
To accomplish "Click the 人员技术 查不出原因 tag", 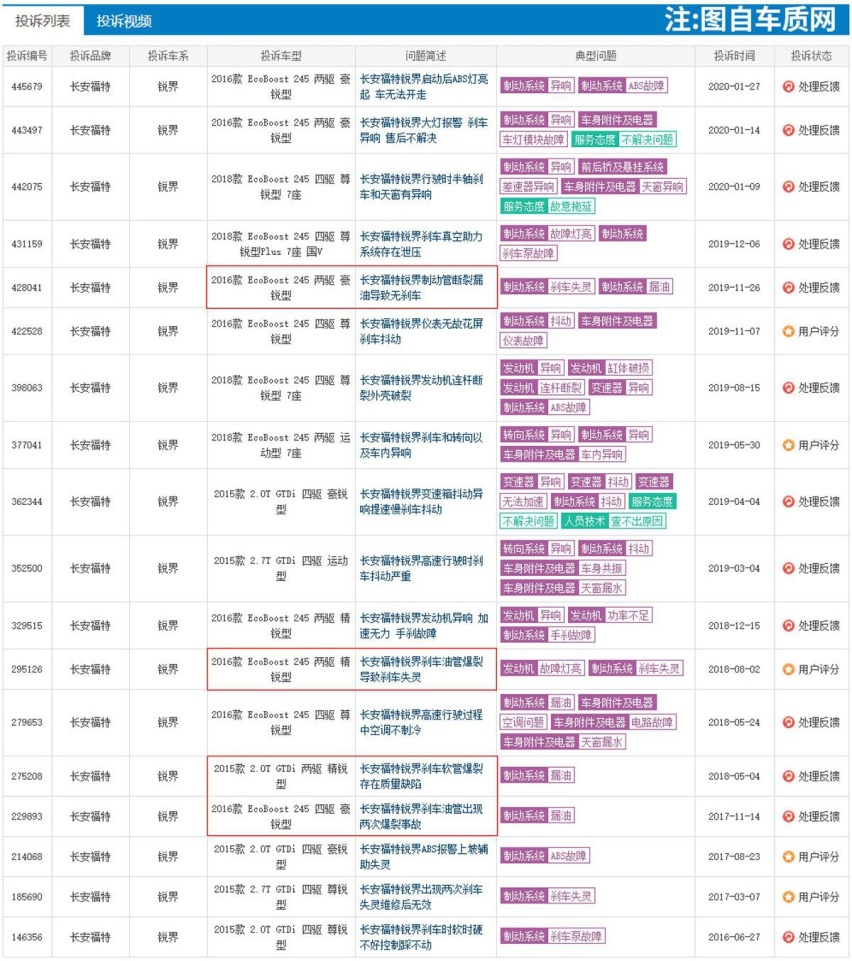I will pos(614,522).
